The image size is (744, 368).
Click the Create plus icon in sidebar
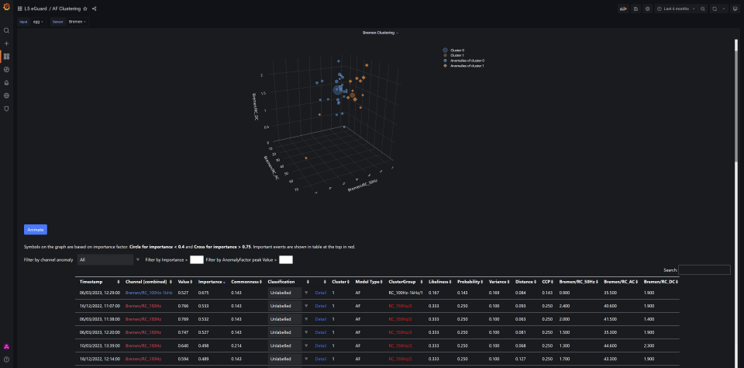tap(6, 44)
